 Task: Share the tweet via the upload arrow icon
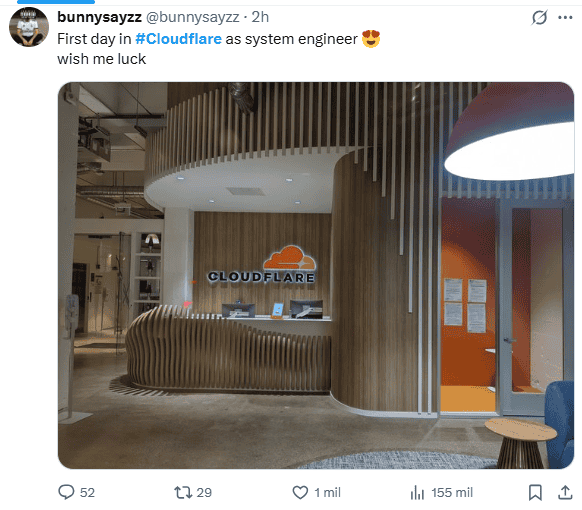pos(565,493)
